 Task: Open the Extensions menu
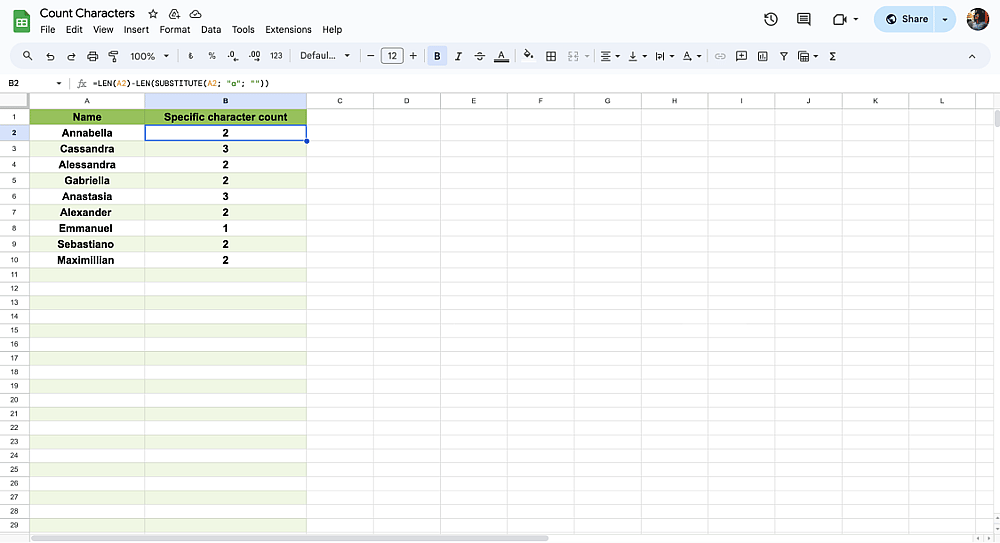tap(288, 29)
